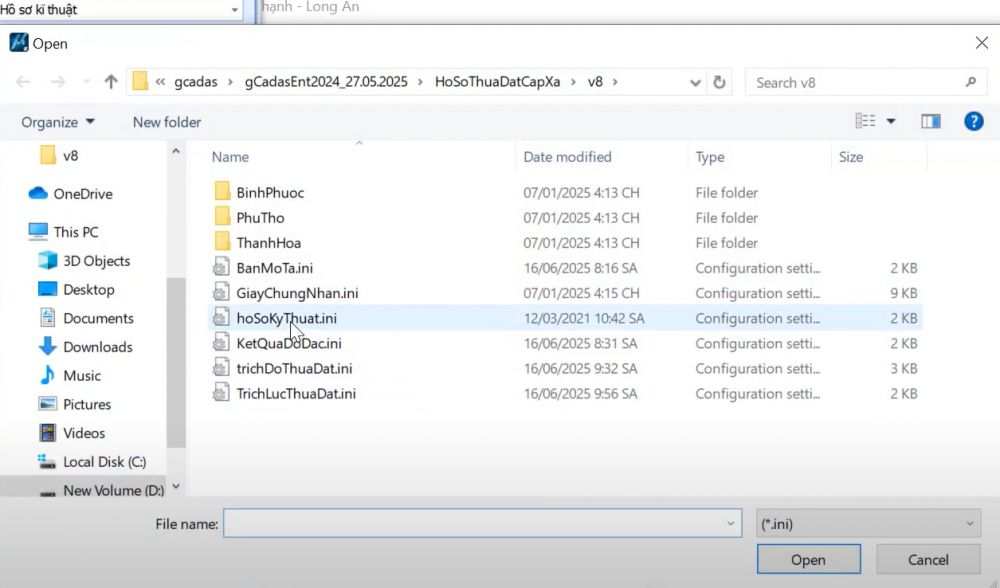Click the search magnifier icon
This screenshot has height=588, width=1000.
[x=970, y=82]
